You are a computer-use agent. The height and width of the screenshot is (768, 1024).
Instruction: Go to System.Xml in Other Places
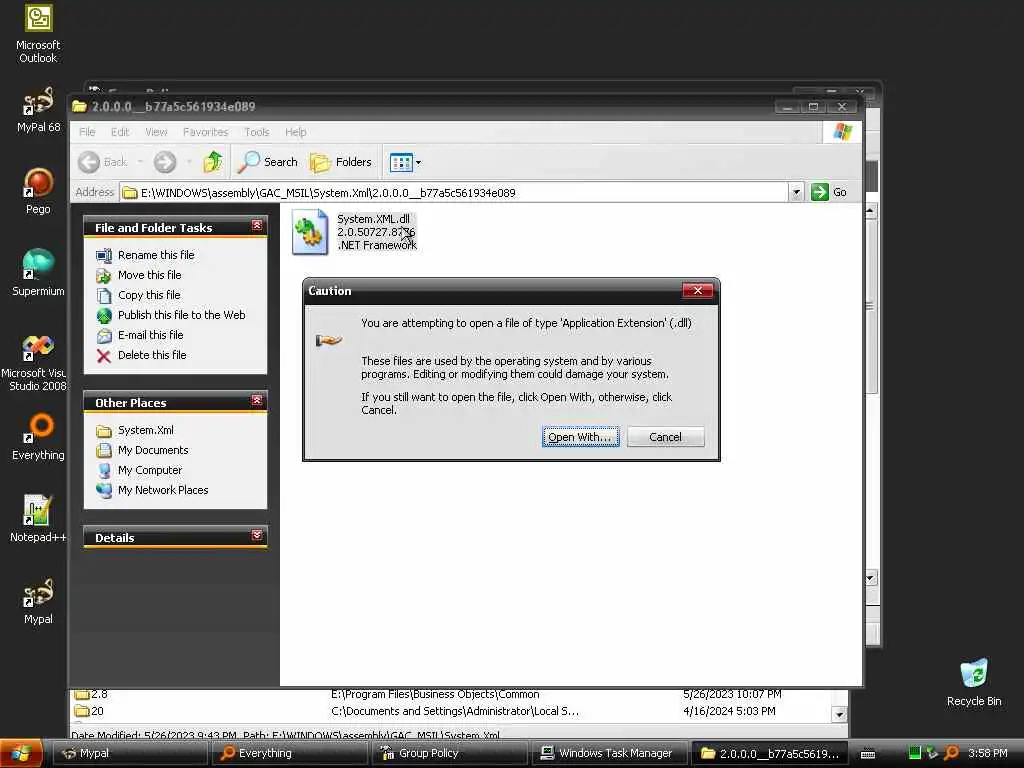pyautogui.click(x=146, y=430)
